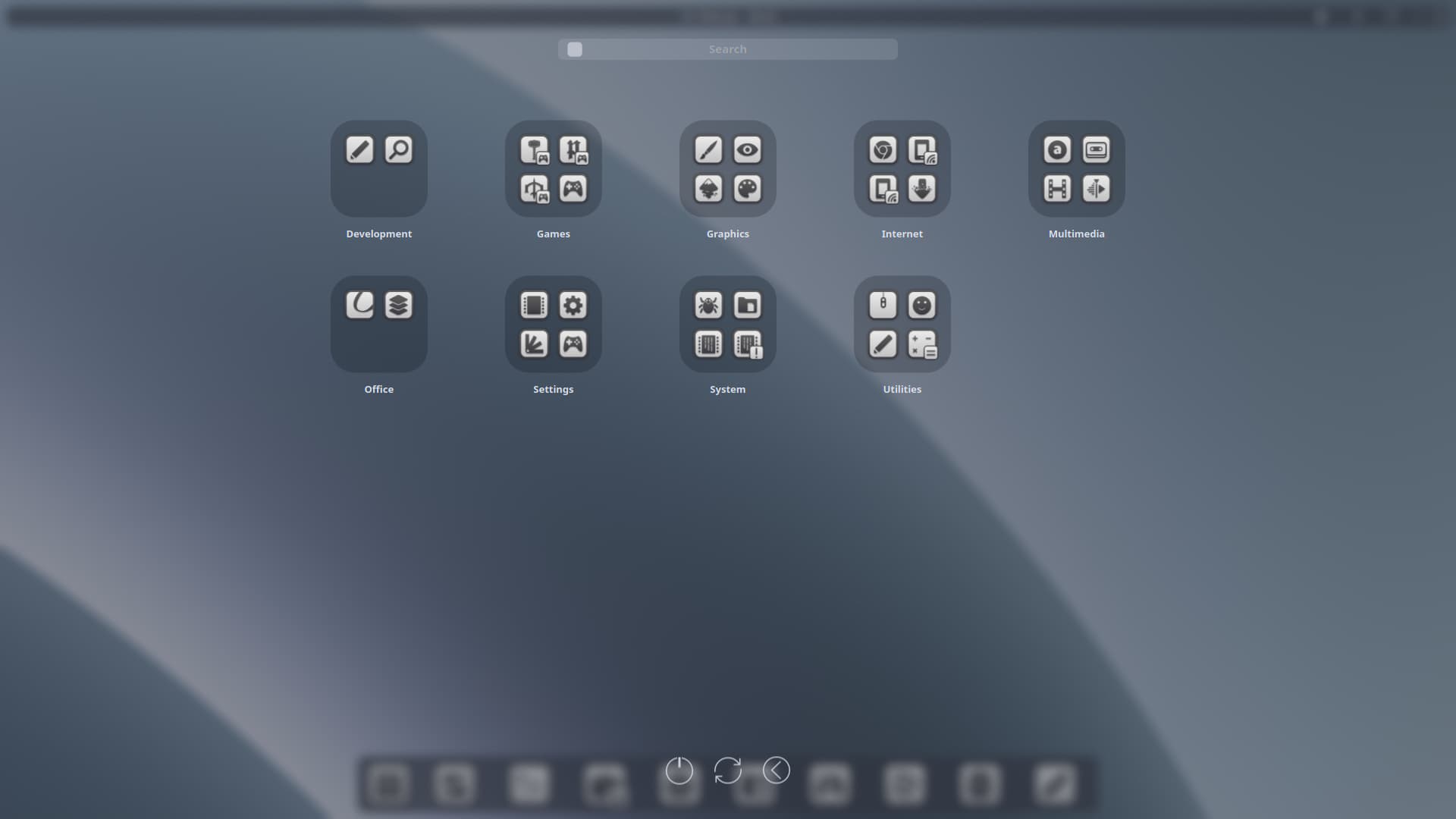Open the circled 'a' icon in Multimedia

(x=1057, y=150)
